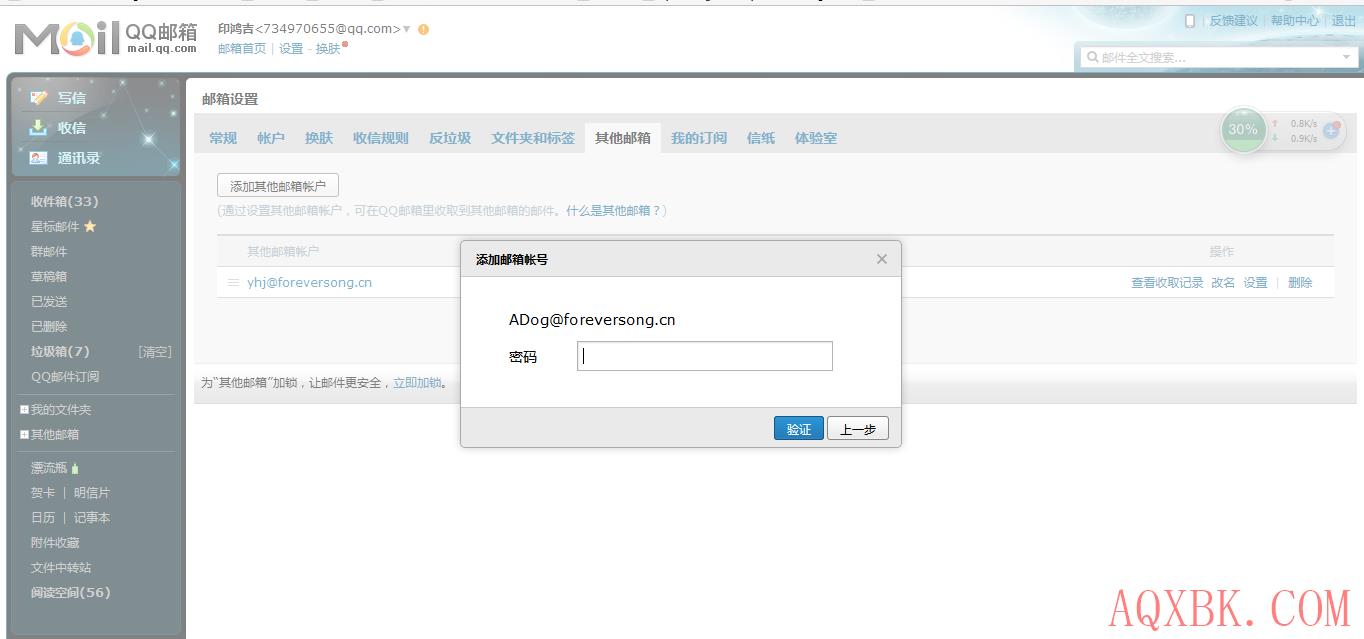Open 邮箱首页 link in header
Image resolution: width=1364 pixels, height=639 pixels.
(x=242, y=48)
